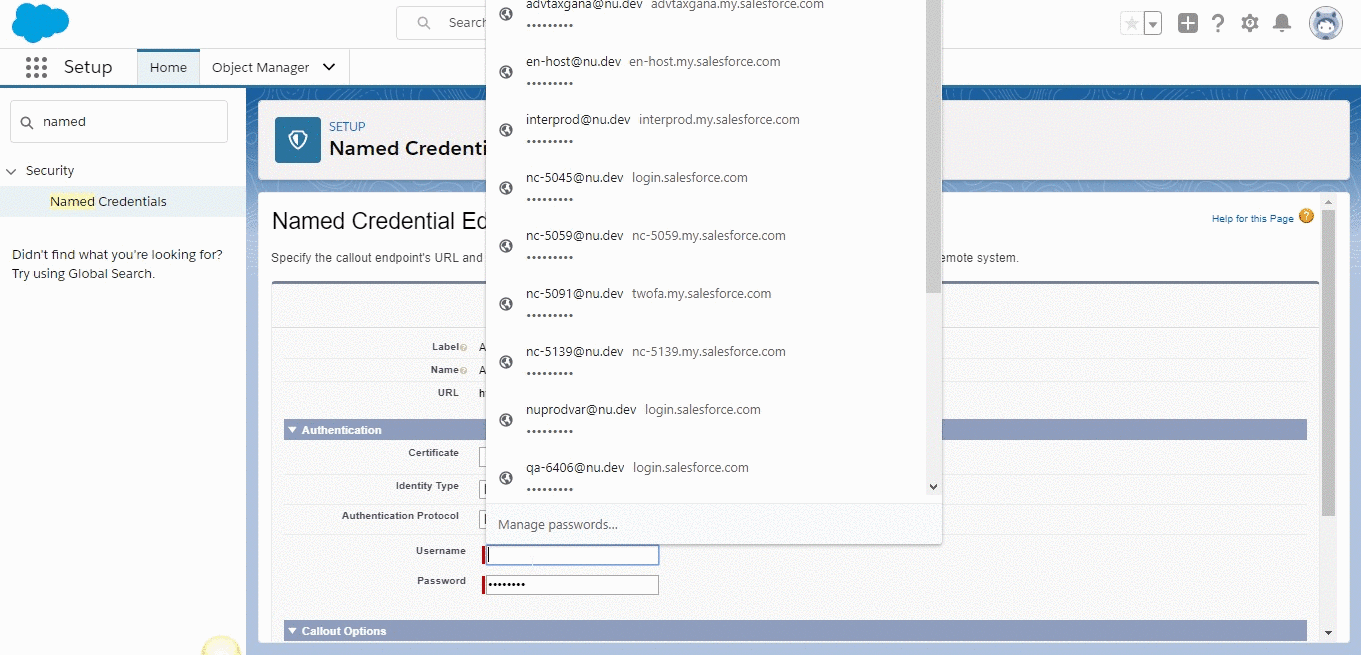Open the favorites list dropdown arrow
This screenshot has width=1361, height=655.
click(1153, 24)
